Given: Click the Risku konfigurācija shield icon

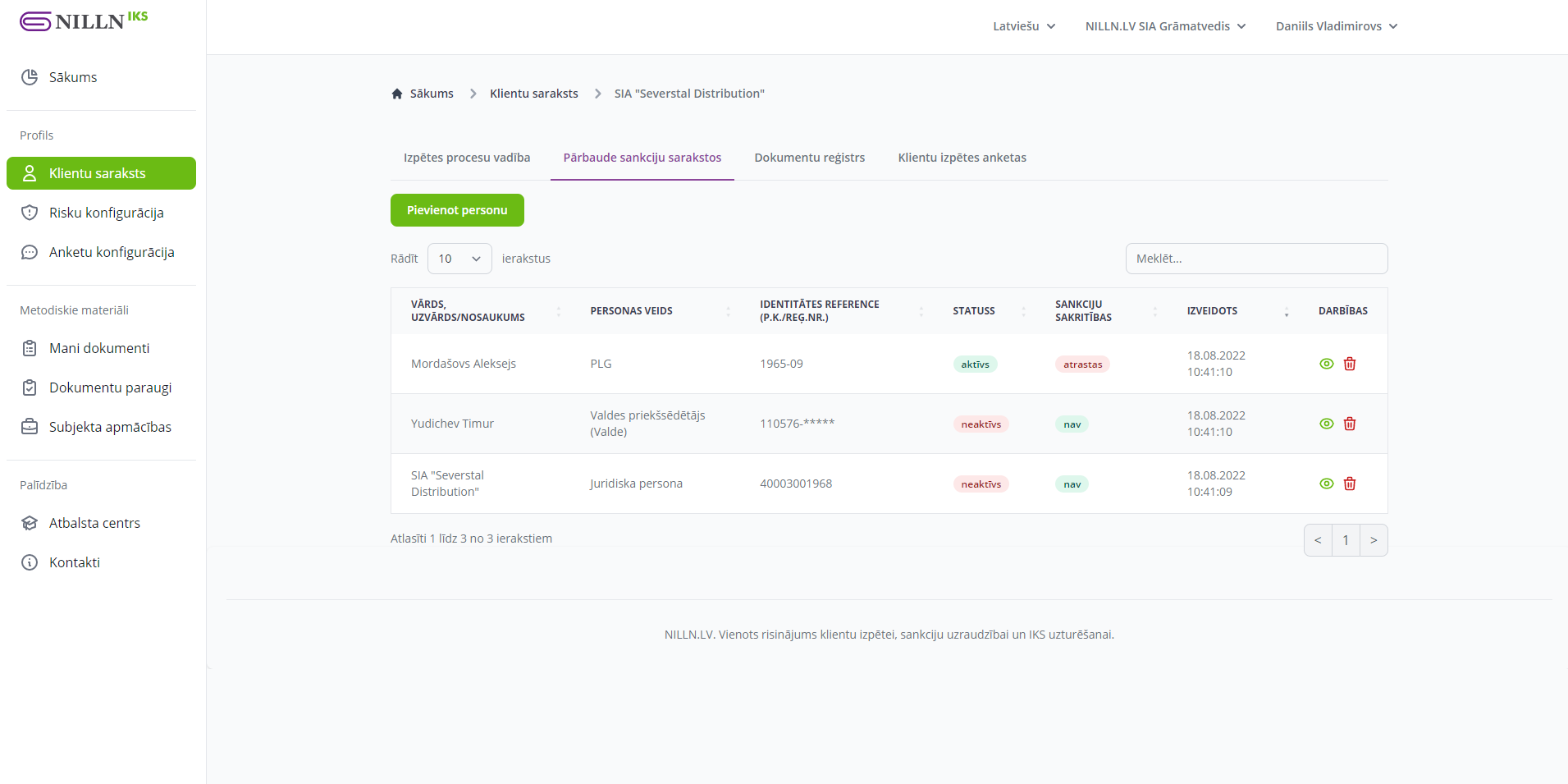Looking at the screenshot, I should pos(30,213).
